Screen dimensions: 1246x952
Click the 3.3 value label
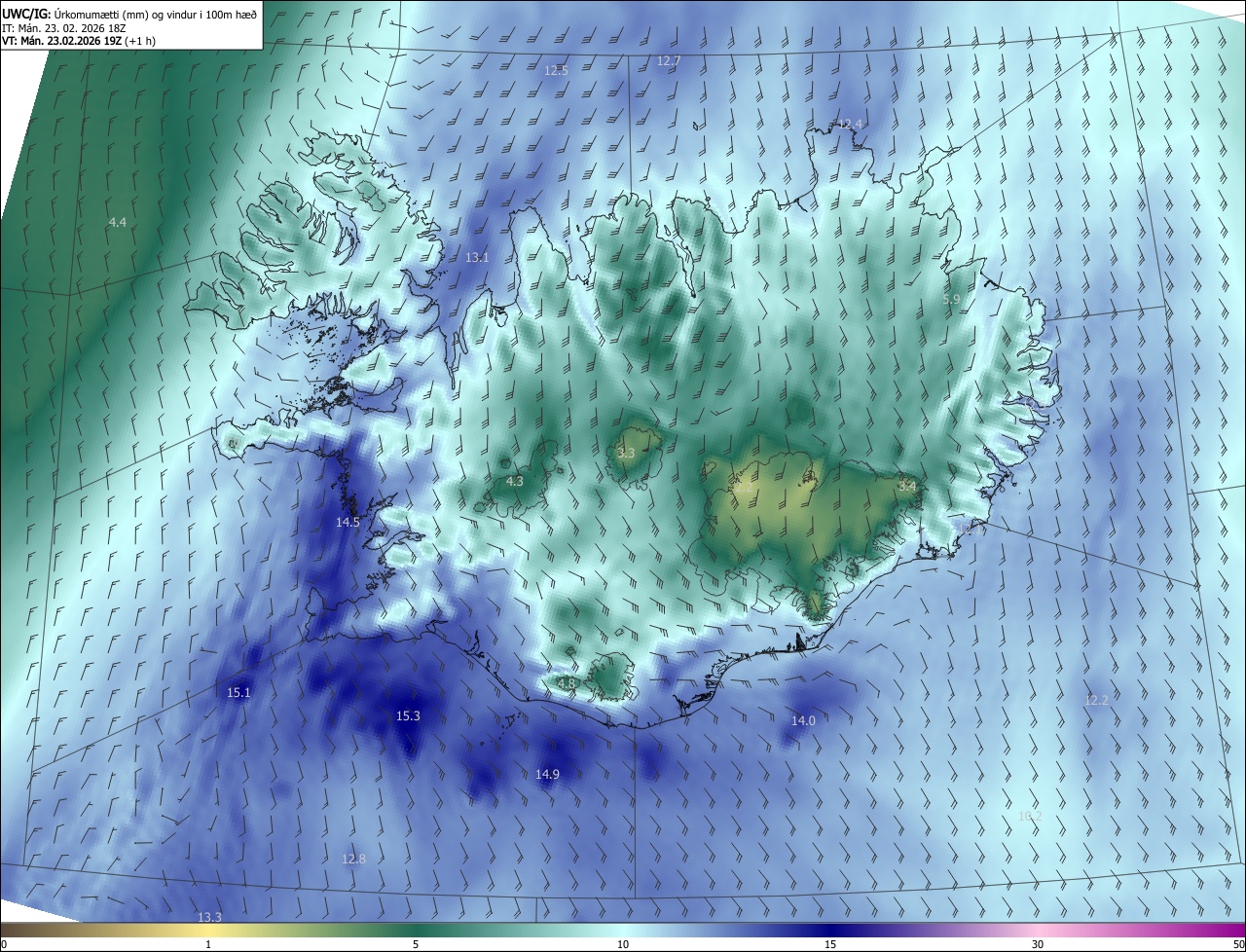click(x=626, y=454)
